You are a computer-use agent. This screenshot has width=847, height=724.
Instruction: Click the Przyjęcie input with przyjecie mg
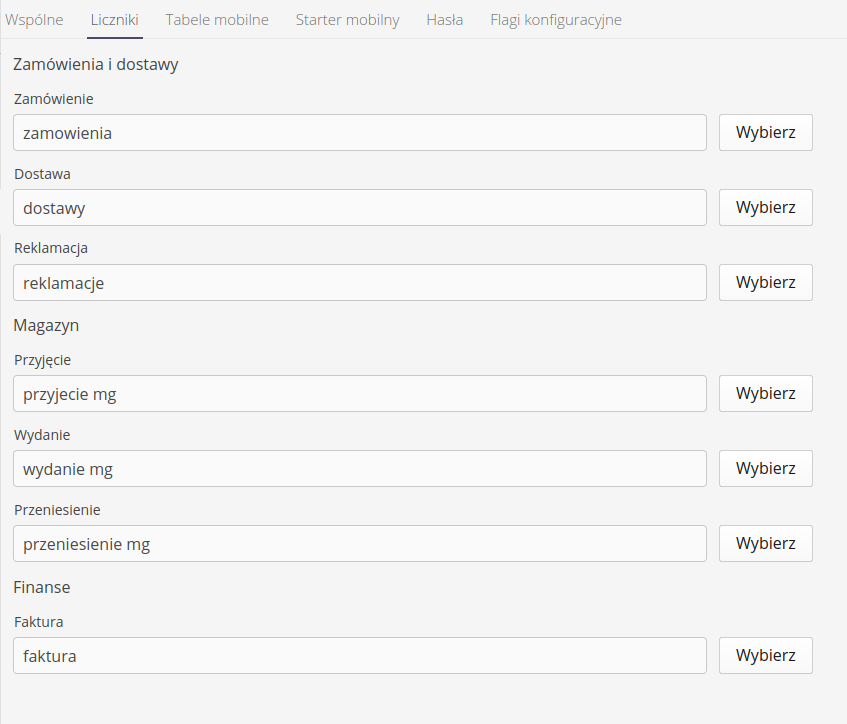click(360, 393)
